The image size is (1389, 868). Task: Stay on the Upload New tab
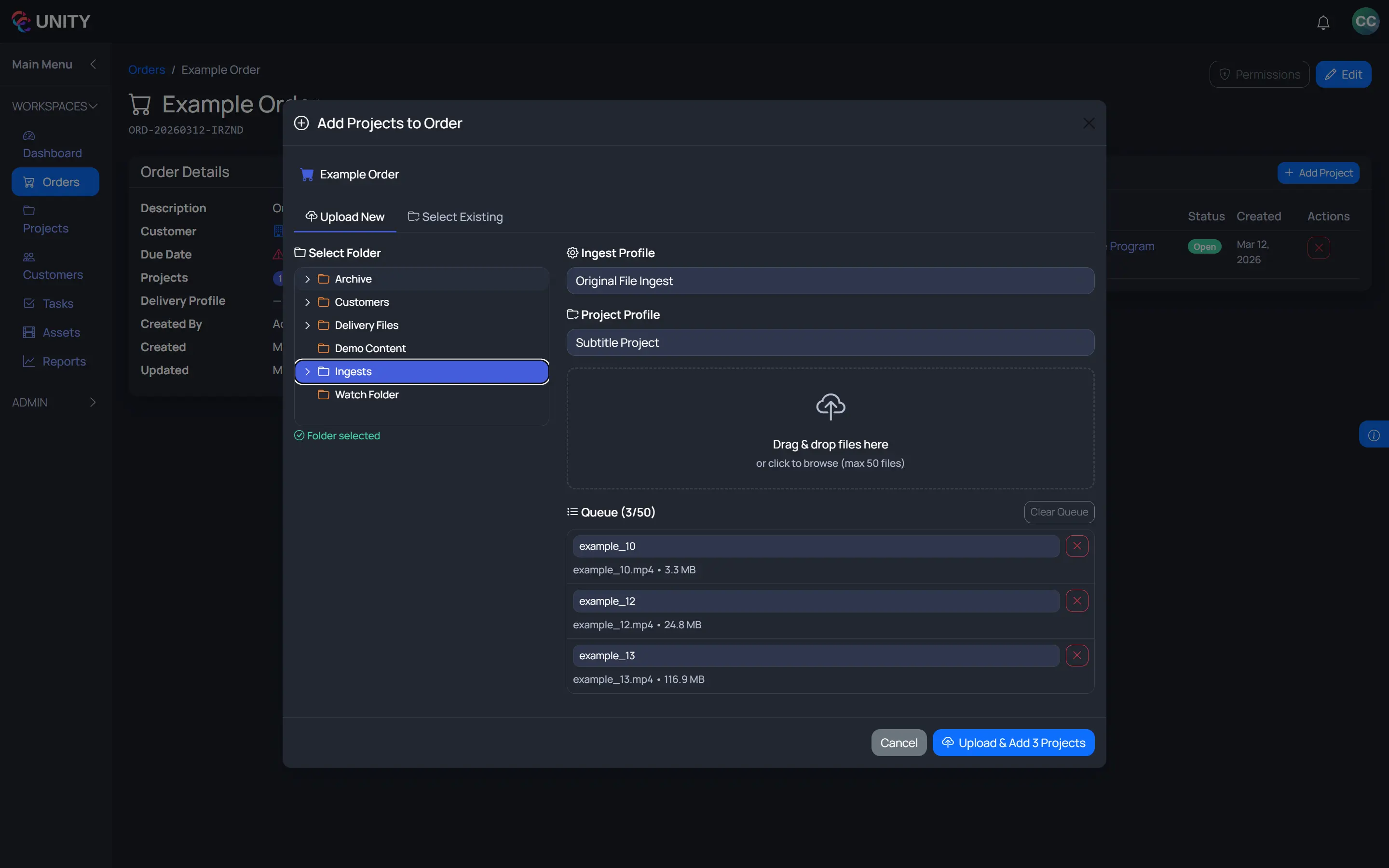345,217
